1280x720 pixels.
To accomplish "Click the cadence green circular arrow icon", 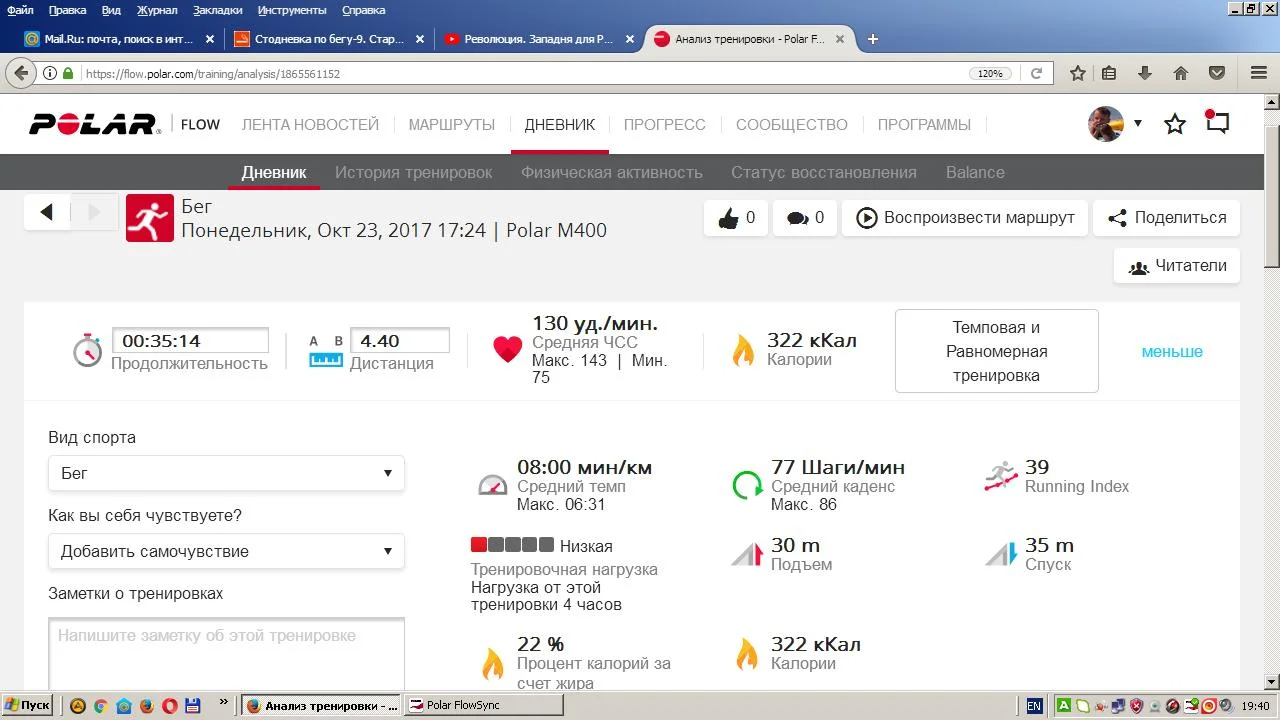I will click(748, 485).
